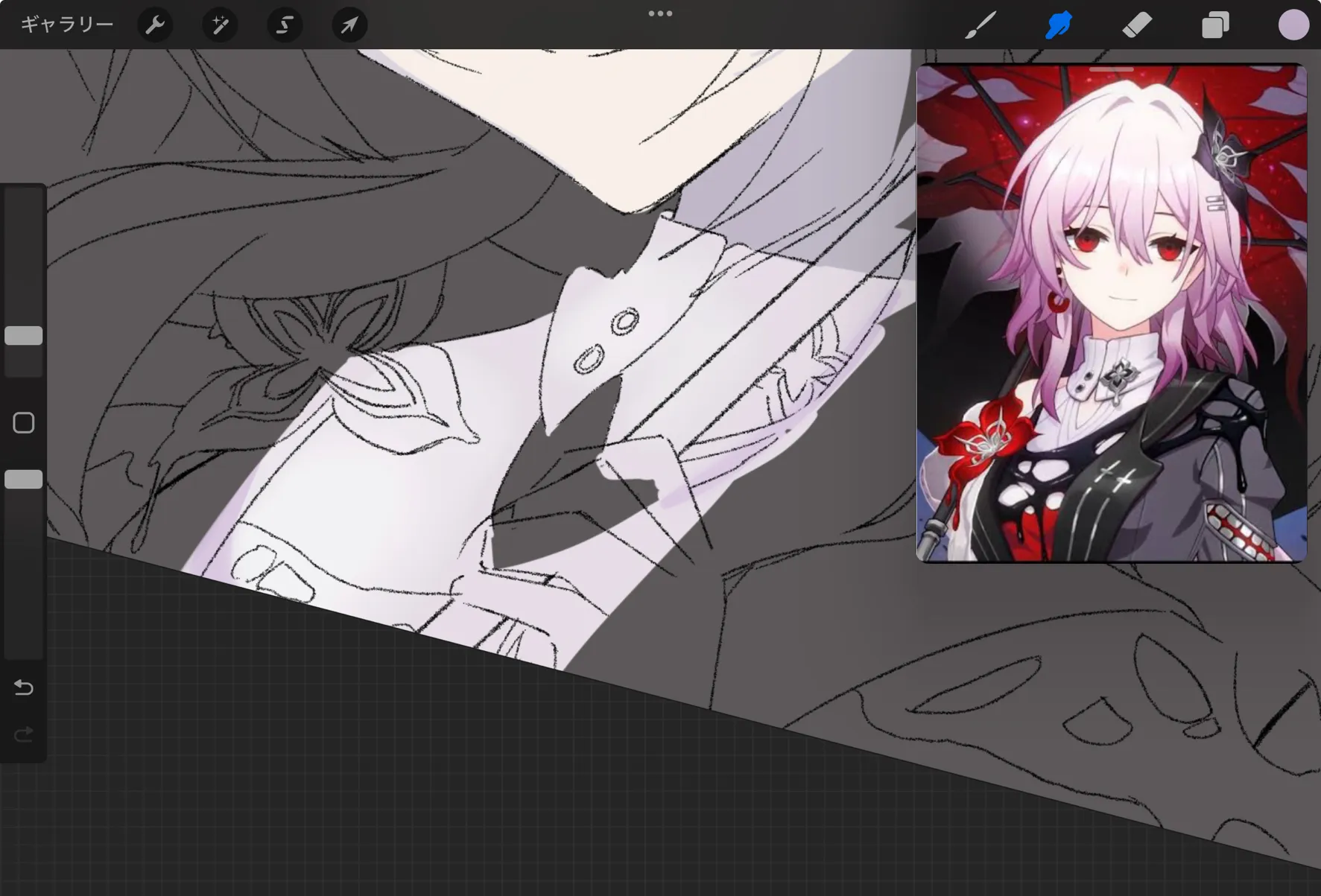Activate the Selection tool
Image resolution: width=1321 pixels, height=896 pixels.
285,25
